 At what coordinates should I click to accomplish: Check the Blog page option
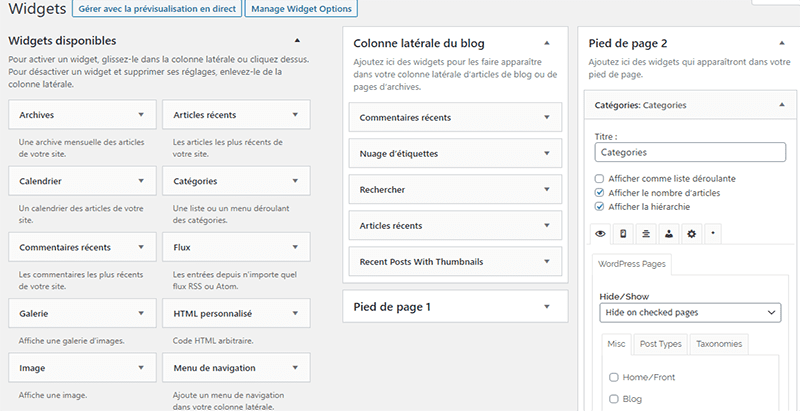tap(614, 399)
